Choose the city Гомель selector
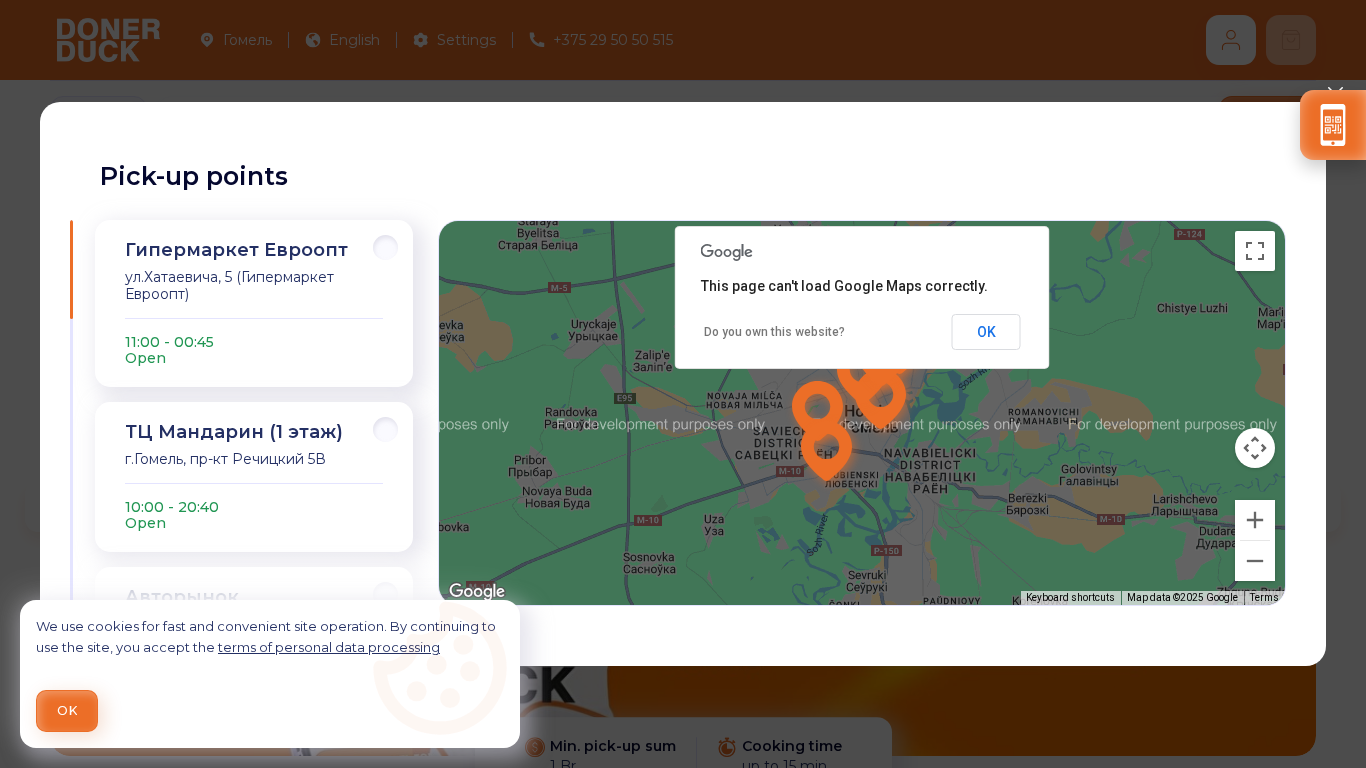This screenshot has height=768, width=1366. point(236,40)
